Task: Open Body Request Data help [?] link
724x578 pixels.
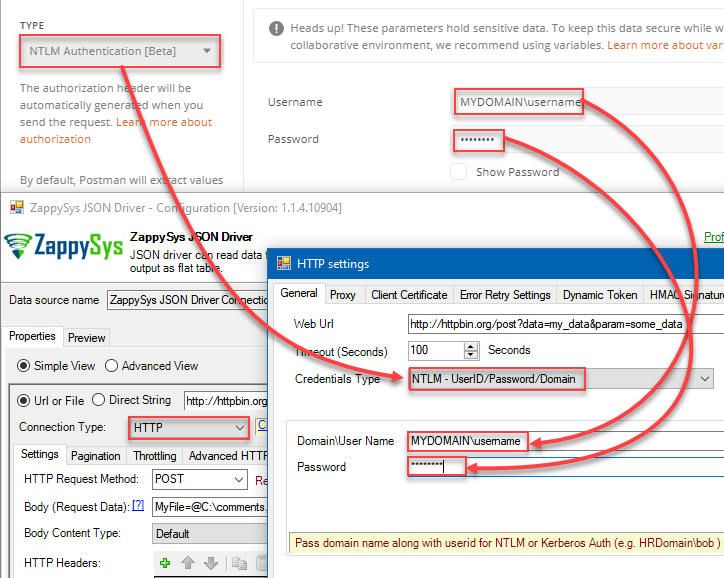Action: [138, 507]
